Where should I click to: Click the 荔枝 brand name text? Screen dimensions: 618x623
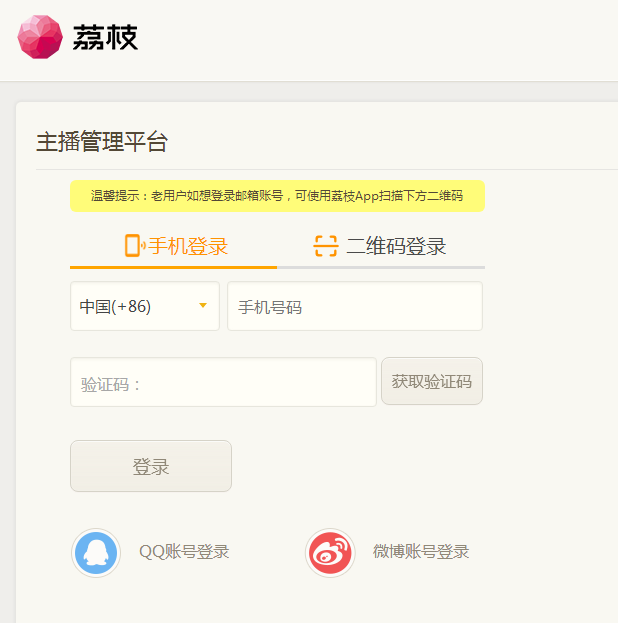coord(105,38)
